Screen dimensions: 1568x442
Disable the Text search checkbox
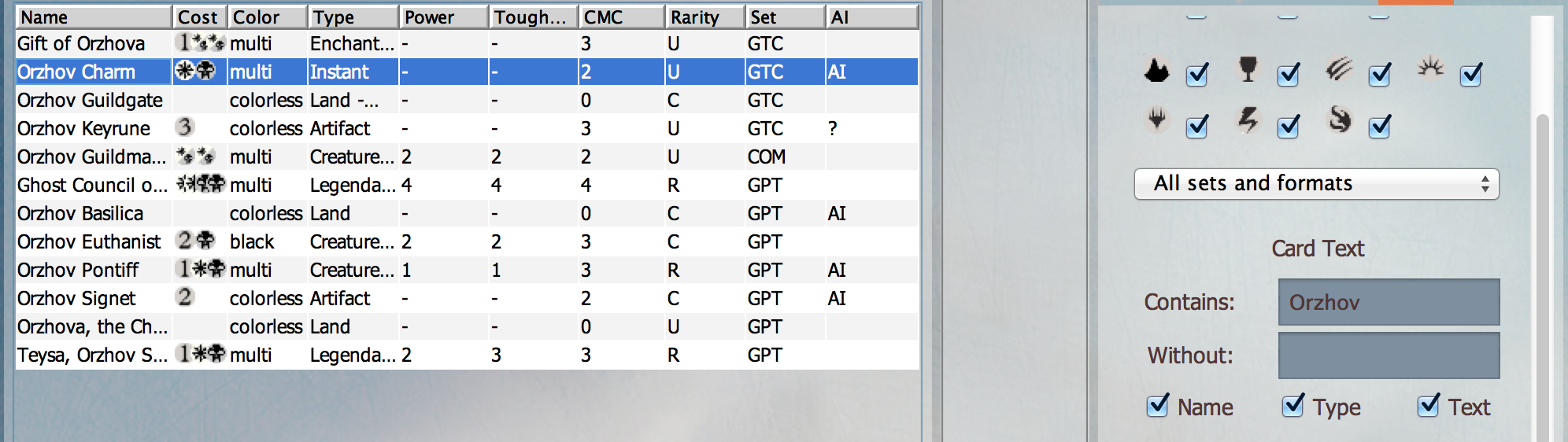[1429, 406]
